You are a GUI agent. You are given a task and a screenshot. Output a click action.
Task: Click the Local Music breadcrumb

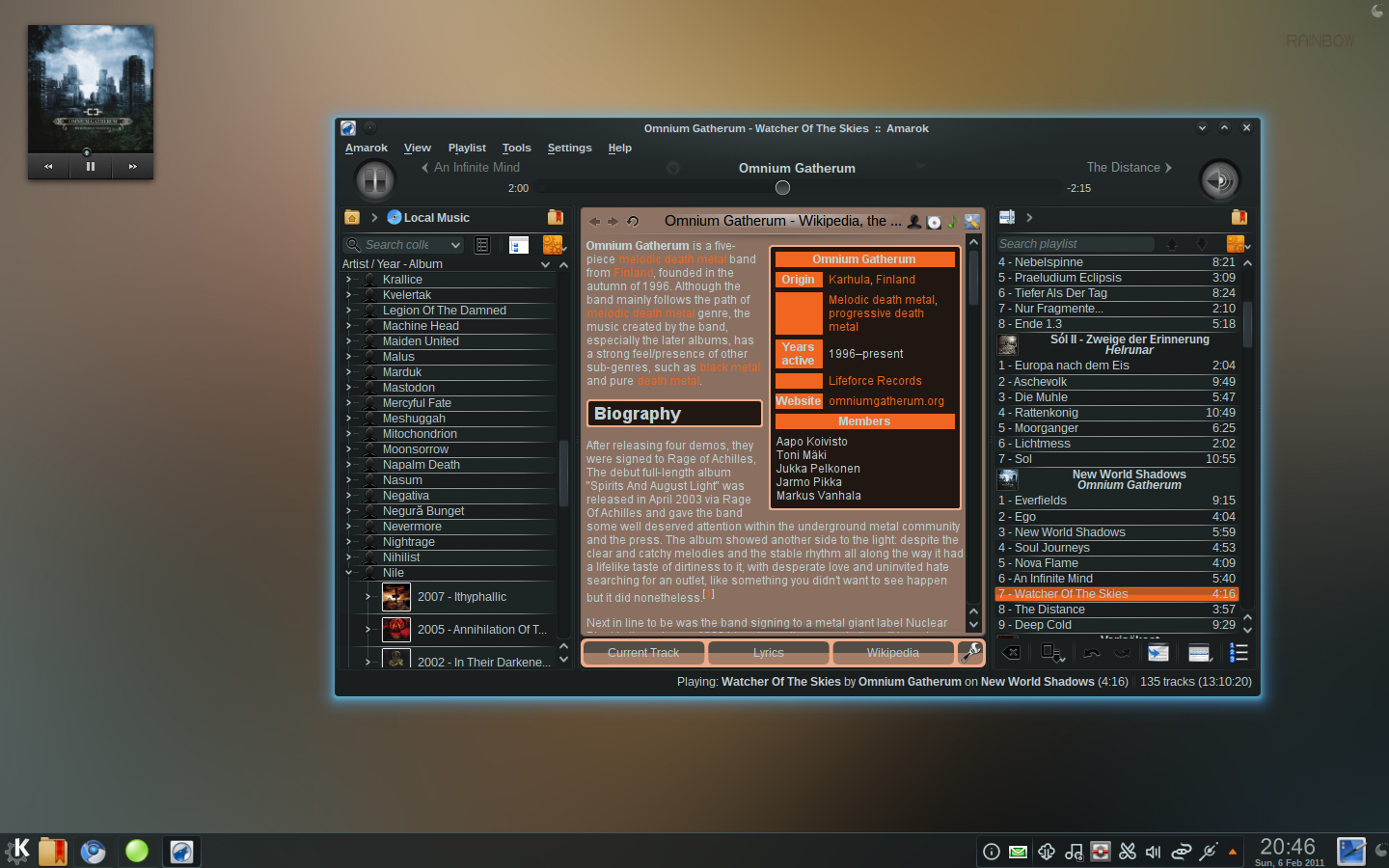point(428,218)
